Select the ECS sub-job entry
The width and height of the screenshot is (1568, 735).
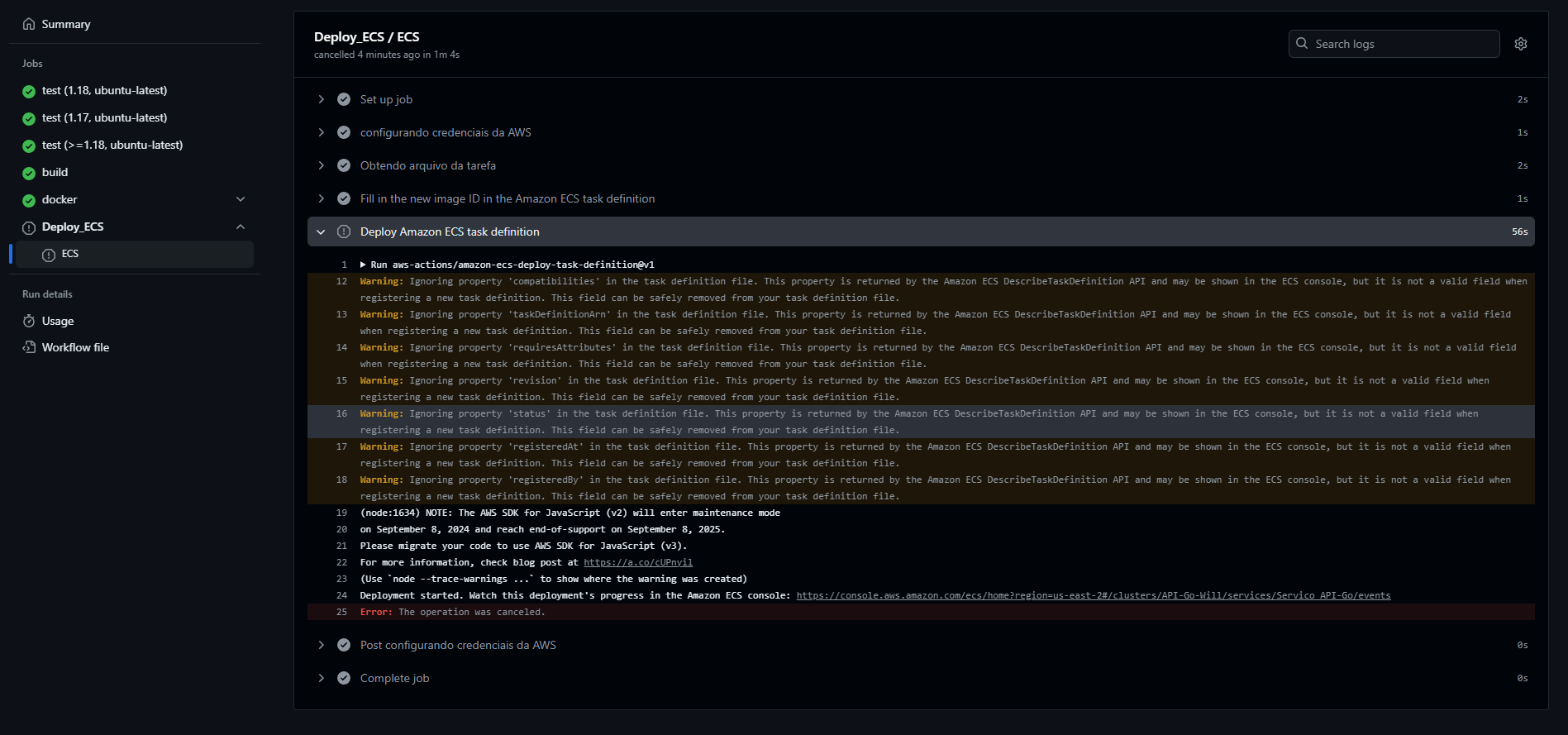135,254
